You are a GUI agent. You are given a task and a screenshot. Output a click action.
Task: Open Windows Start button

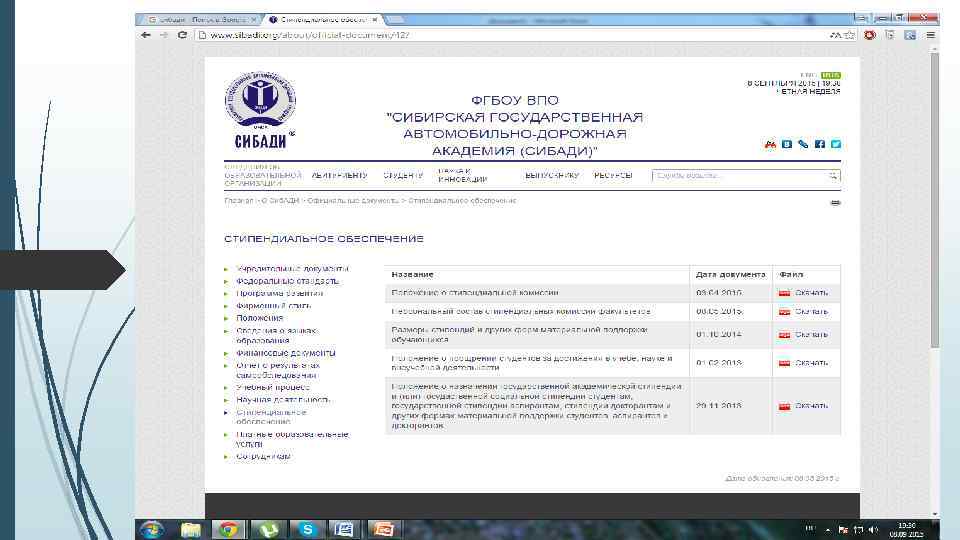pos(151,530)
